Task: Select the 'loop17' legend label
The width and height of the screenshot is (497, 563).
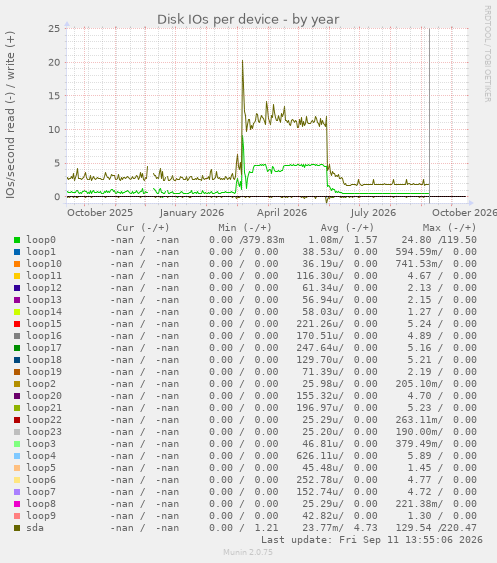Action: [x=44, y=348]
